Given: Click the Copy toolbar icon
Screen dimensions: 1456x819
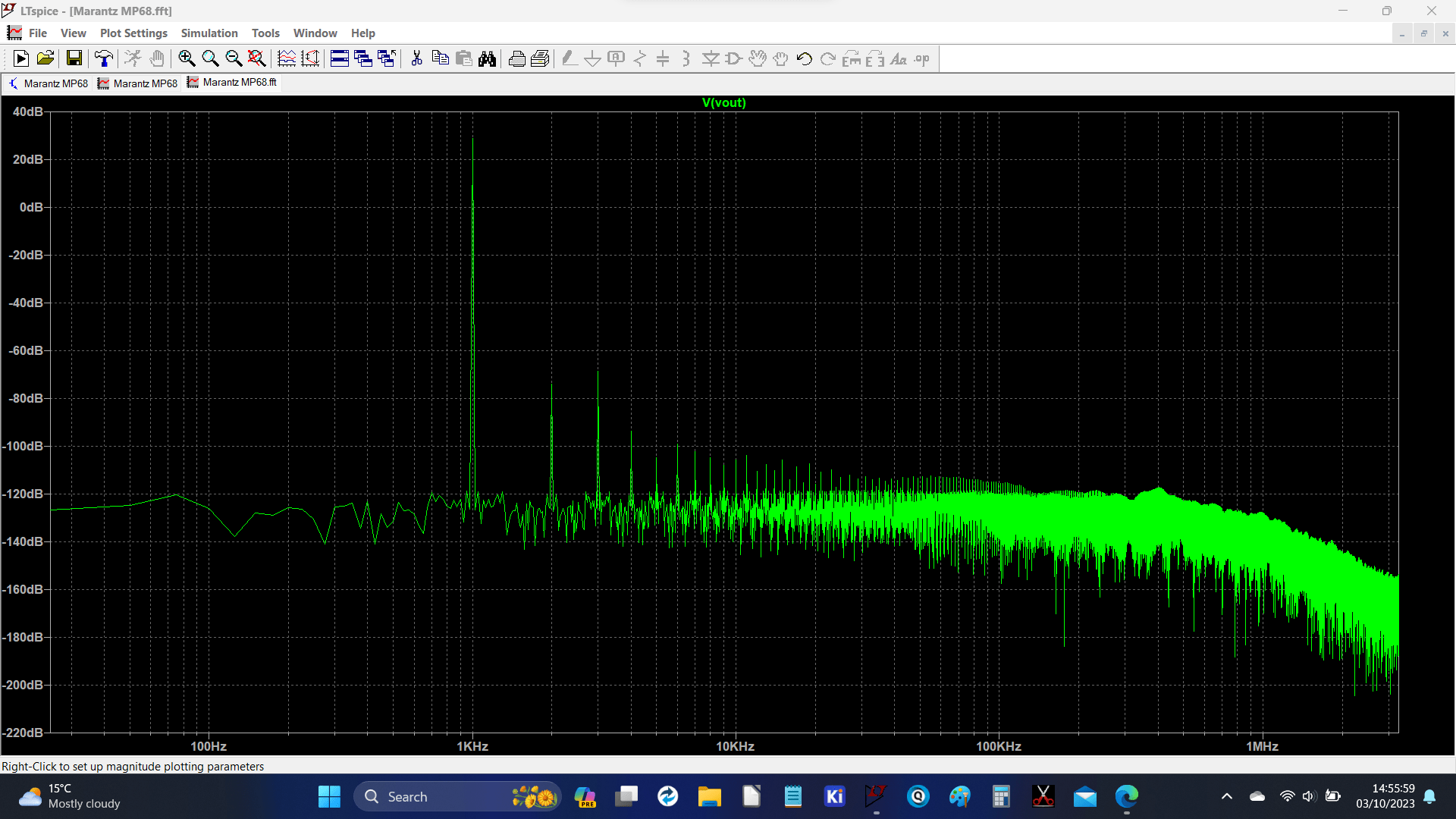Looking at the screenshot, I should click(x=440, y=58).
